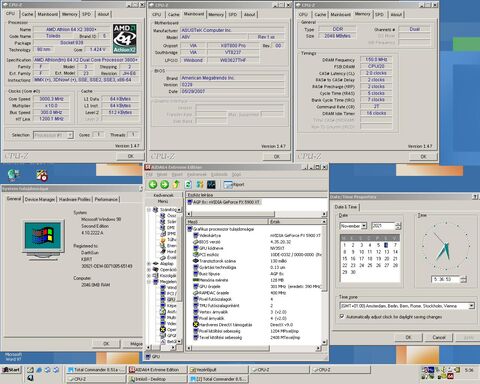Click the year spinner arrows in Date/Time
Image resolution: width=480 pixels, height=384 pixels.
[x=398, y=226]
